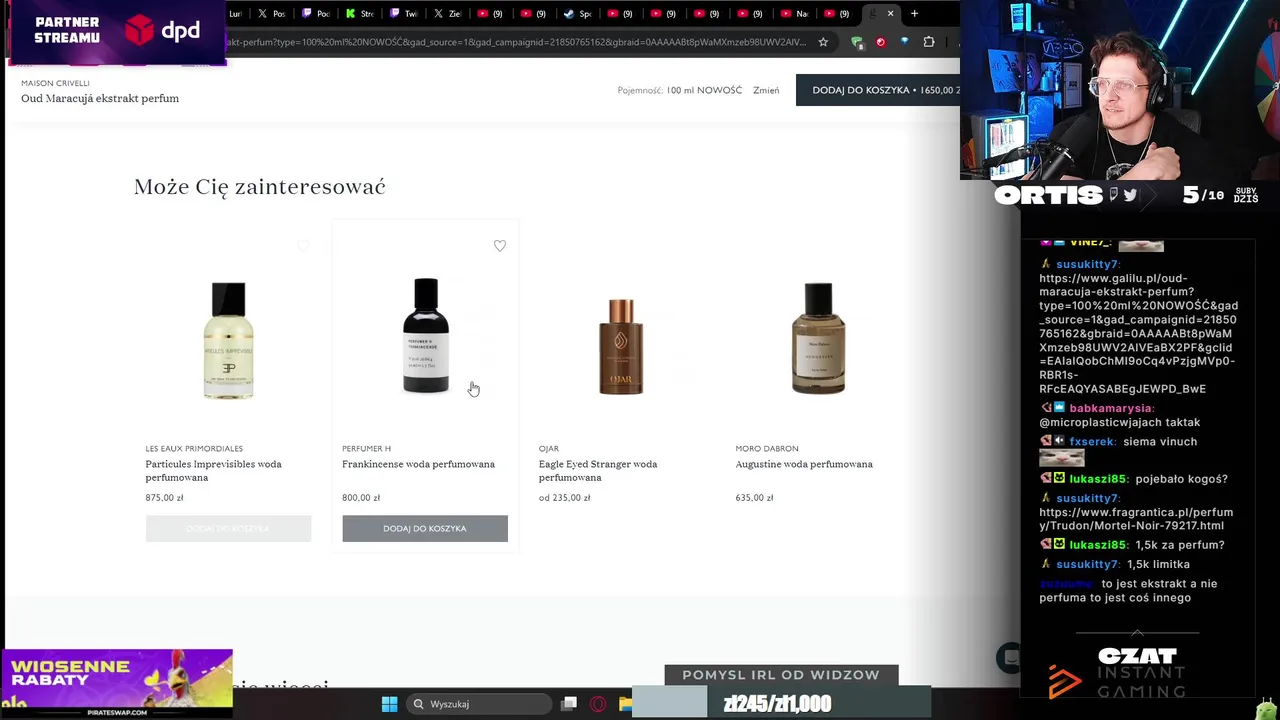Click faded cart button under Particules Imprevisibles
This screenshot has width=1280, height=720.
228,528
